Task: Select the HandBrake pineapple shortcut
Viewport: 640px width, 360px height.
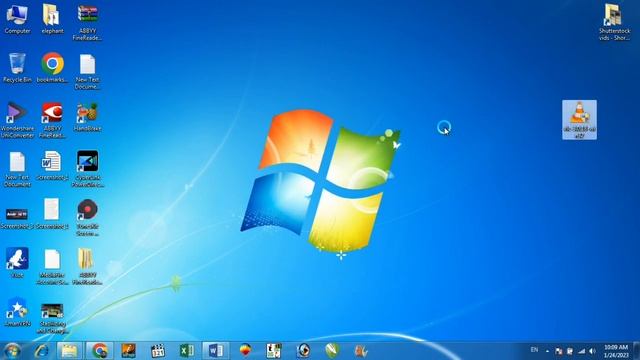Action: coord(87,117)
